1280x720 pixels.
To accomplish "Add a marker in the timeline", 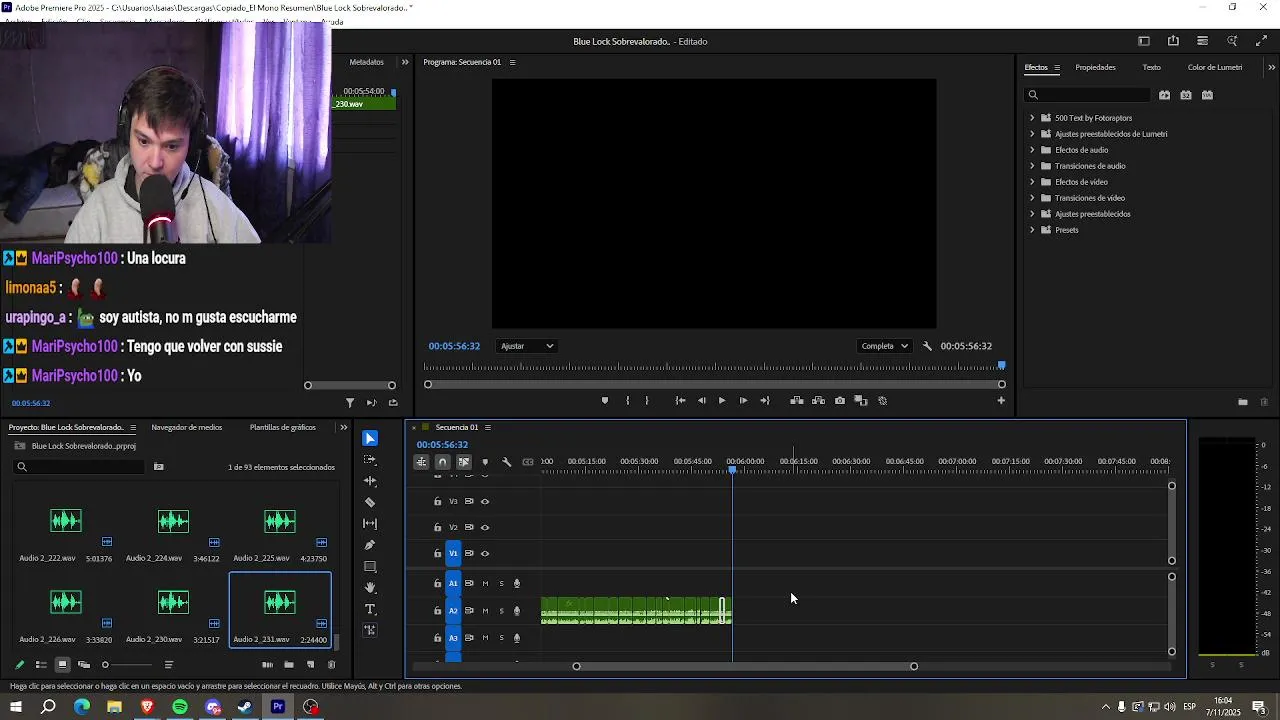I will pyautogui.click(x=485, y=462).
